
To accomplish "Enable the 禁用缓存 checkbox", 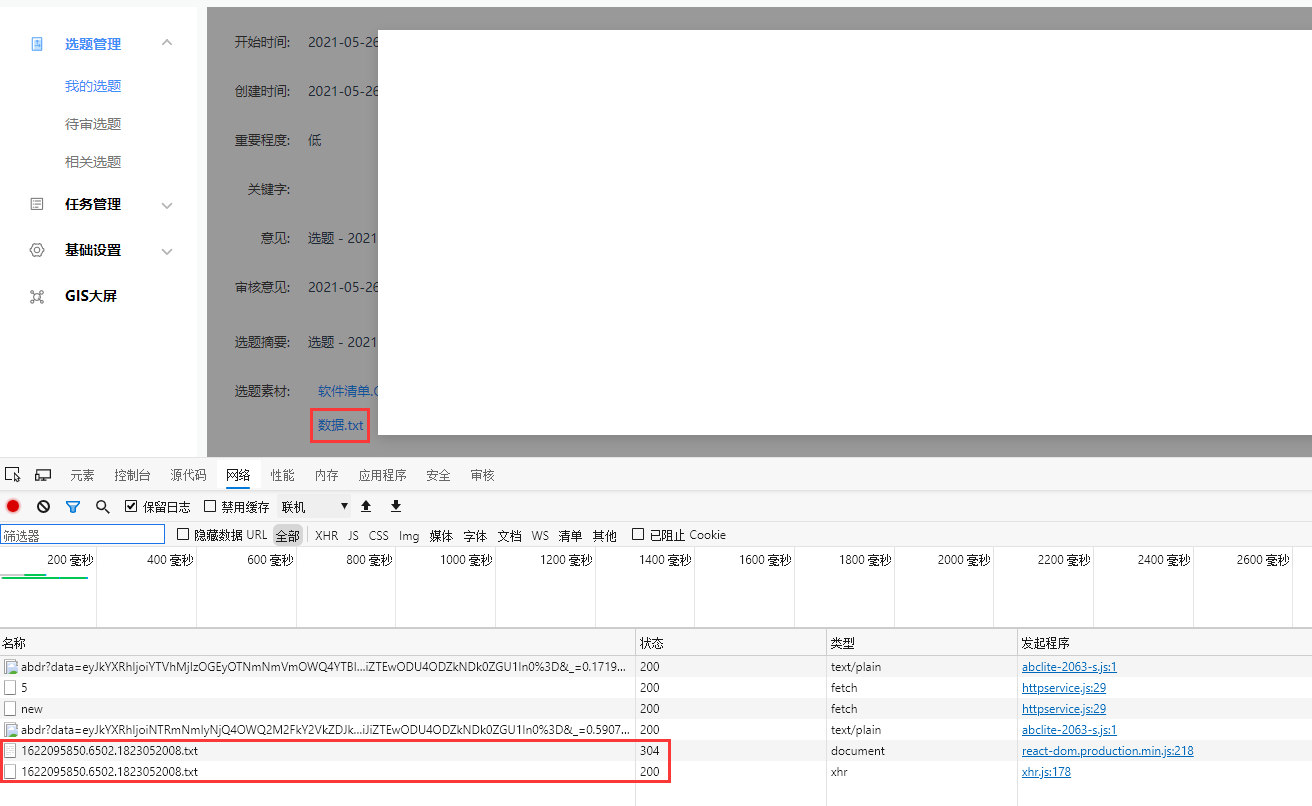I will click(x=210, y=506).
